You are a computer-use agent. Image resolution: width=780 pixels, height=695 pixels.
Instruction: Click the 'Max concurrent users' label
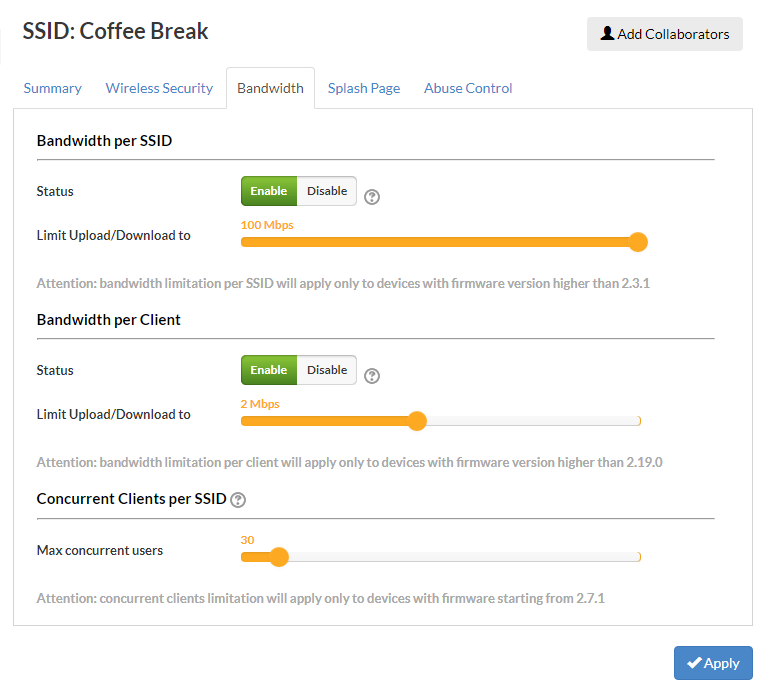coord(100,551)
